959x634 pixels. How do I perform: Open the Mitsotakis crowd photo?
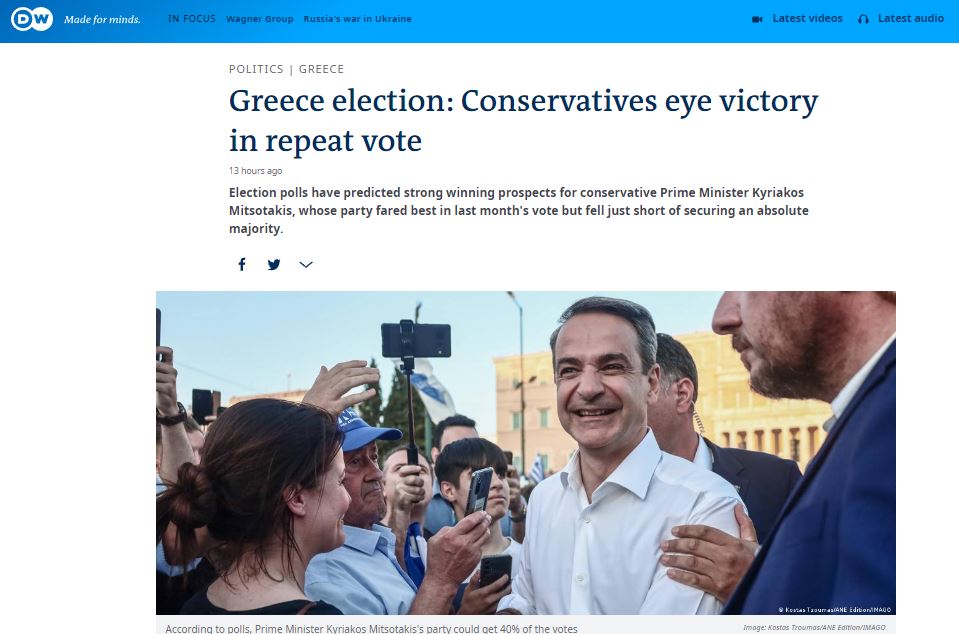coord(525,452)
